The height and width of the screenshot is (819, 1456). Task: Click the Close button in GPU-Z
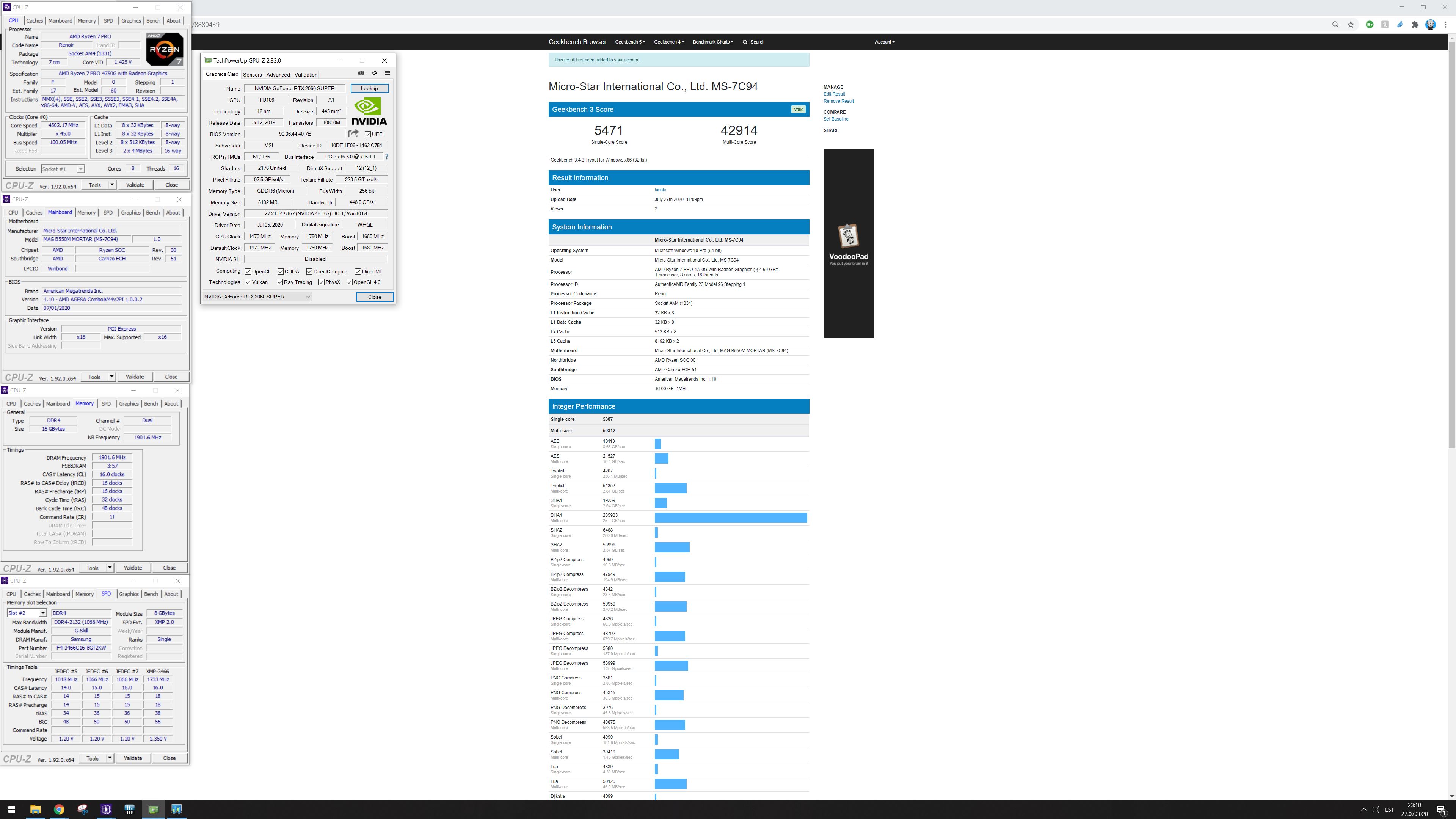[375, 297]
